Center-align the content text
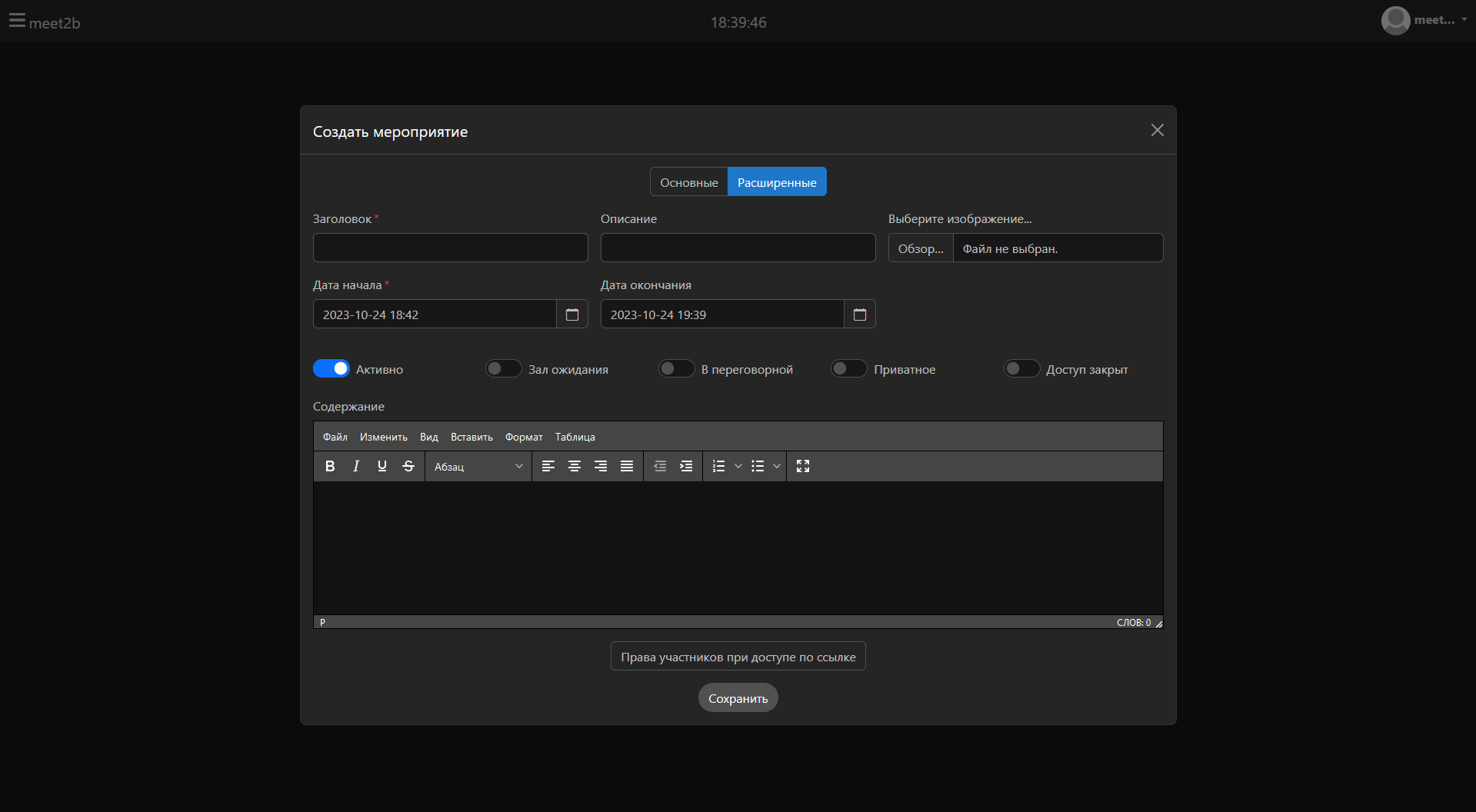 pyautogui.click(x=575, y=466)
